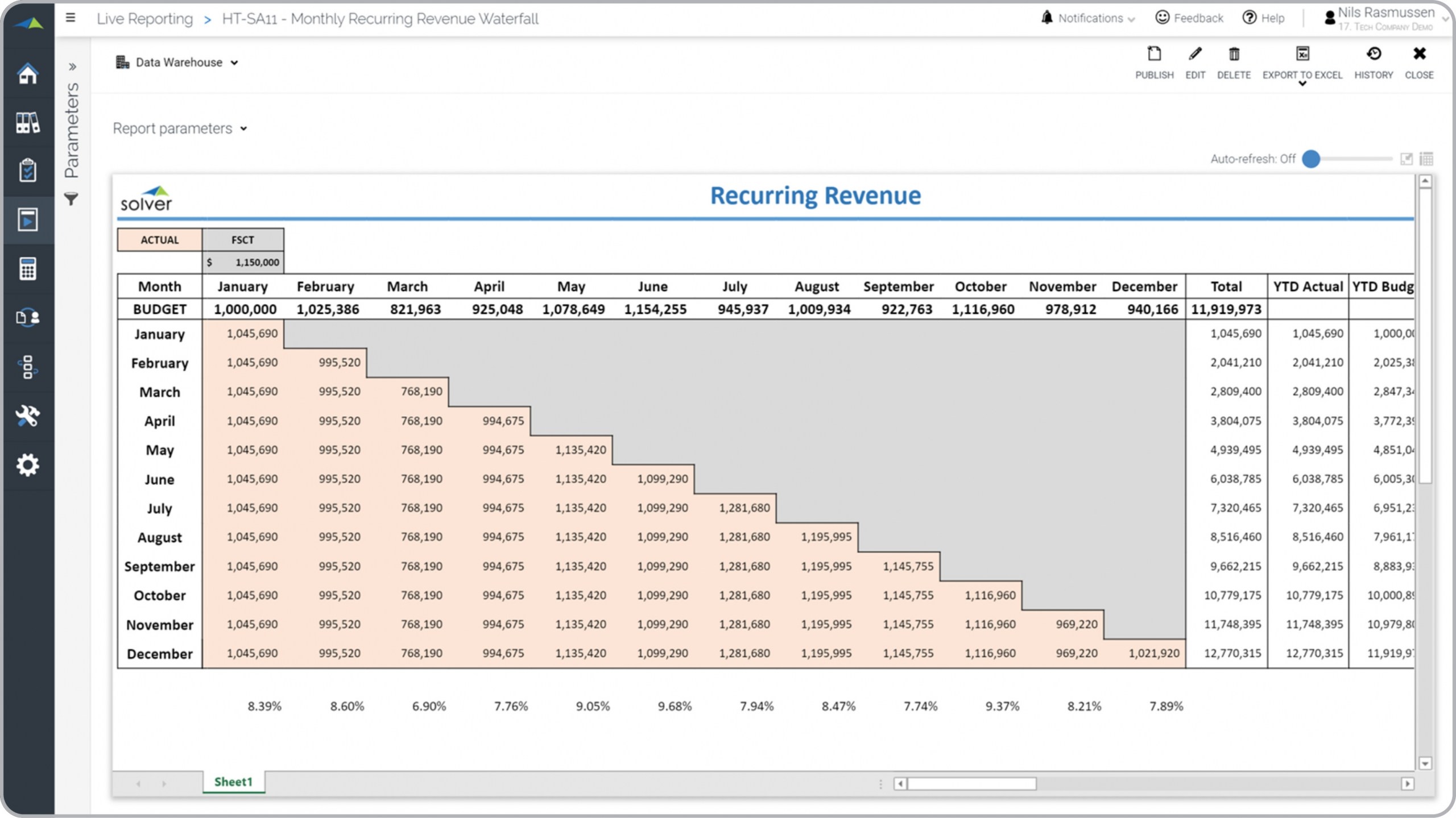Viewport: 1456px width, 818px height.
Task: Click the Home icon in sidebar
Action: [x=27, y=73]
